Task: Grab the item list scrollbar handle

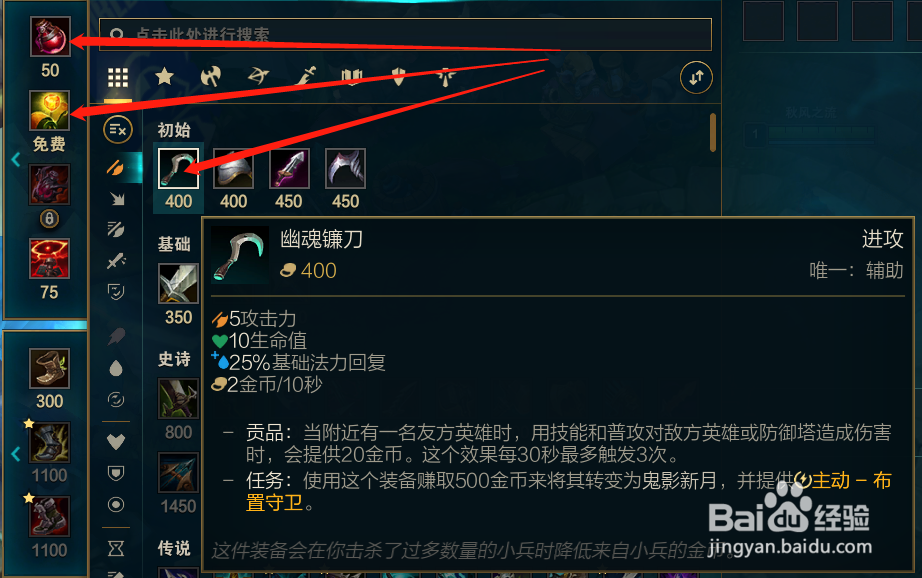Action: 713,132
